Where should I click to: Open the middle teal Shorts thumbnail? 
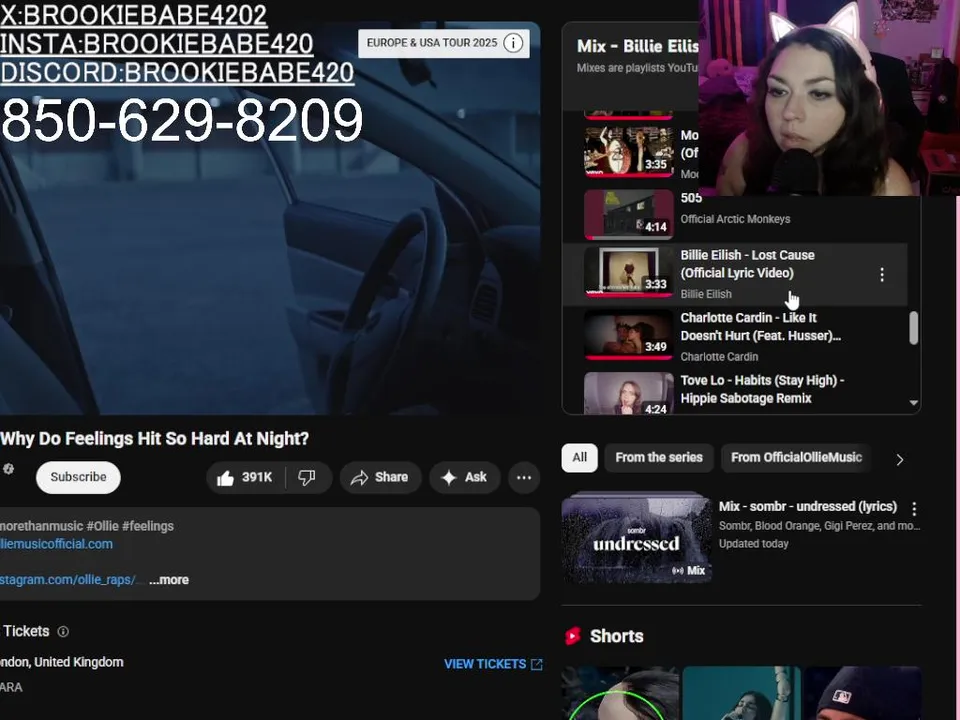coord(741,693)
